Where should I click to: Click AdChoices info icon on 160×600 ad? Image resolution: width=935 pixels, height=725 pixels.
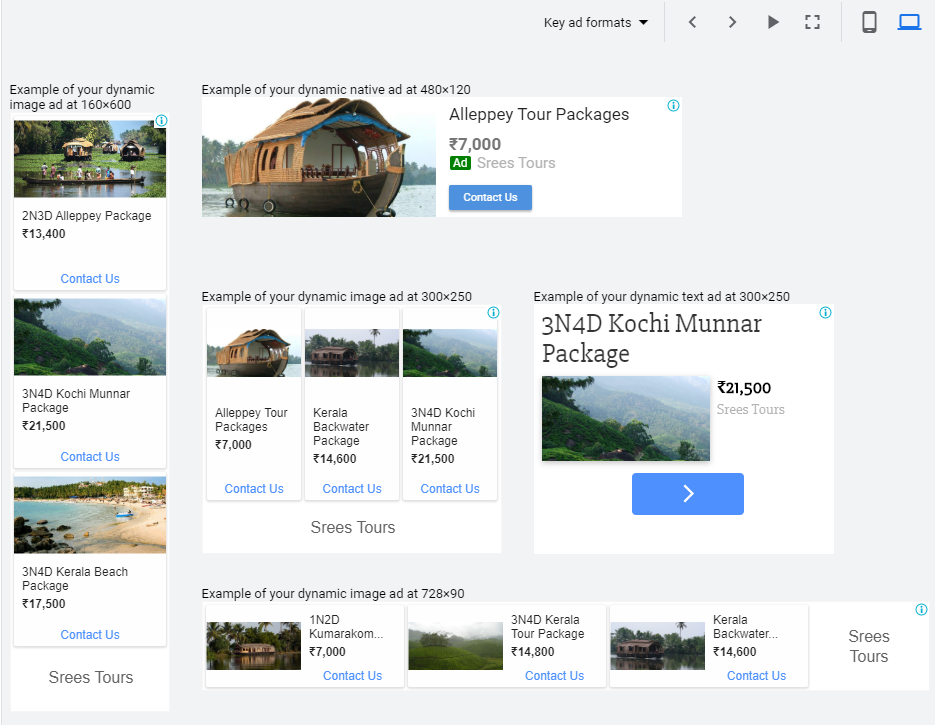(161, 121)
